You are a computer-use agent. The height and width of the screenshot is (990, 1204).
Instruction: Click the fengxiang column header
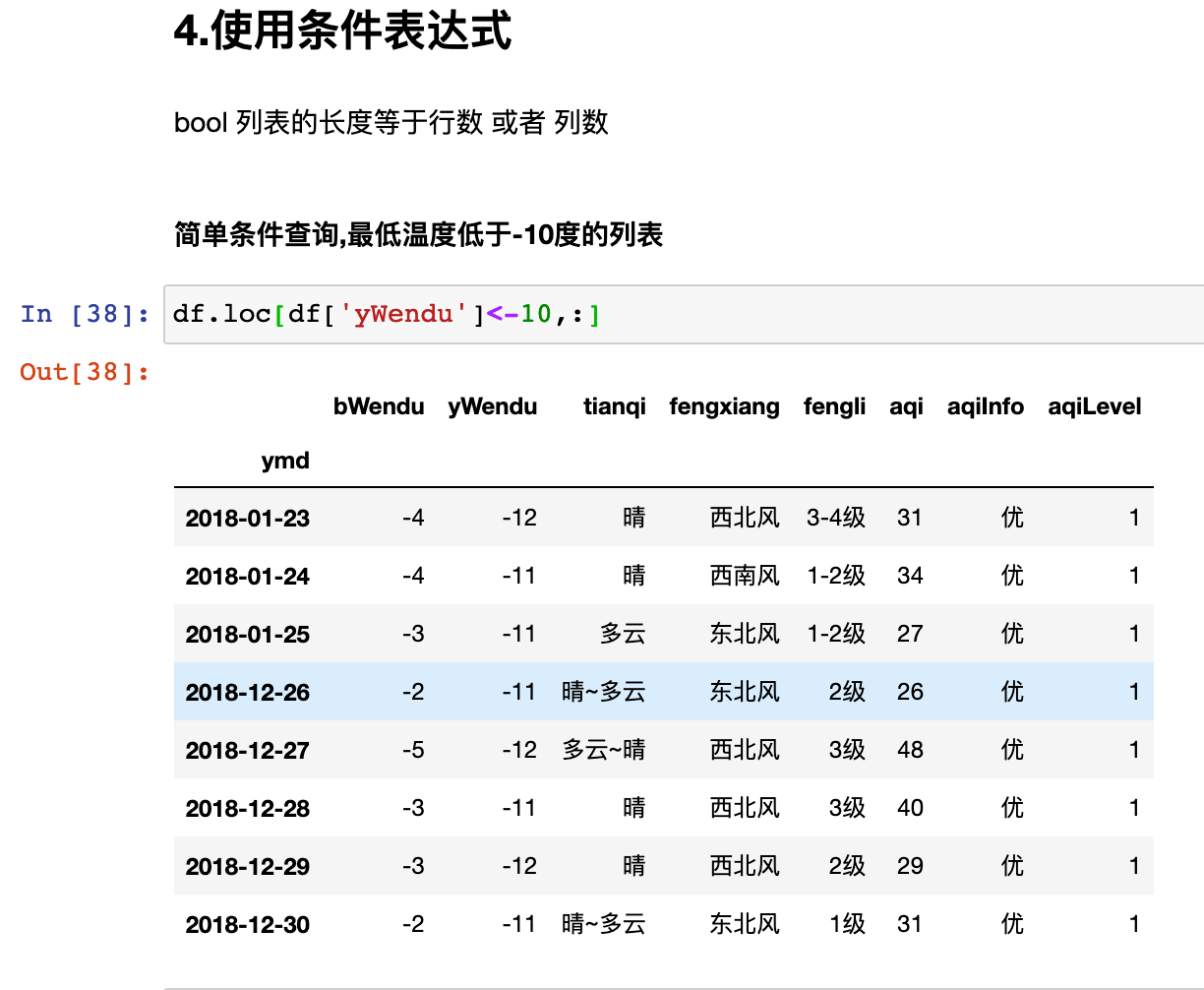[725, 405]
